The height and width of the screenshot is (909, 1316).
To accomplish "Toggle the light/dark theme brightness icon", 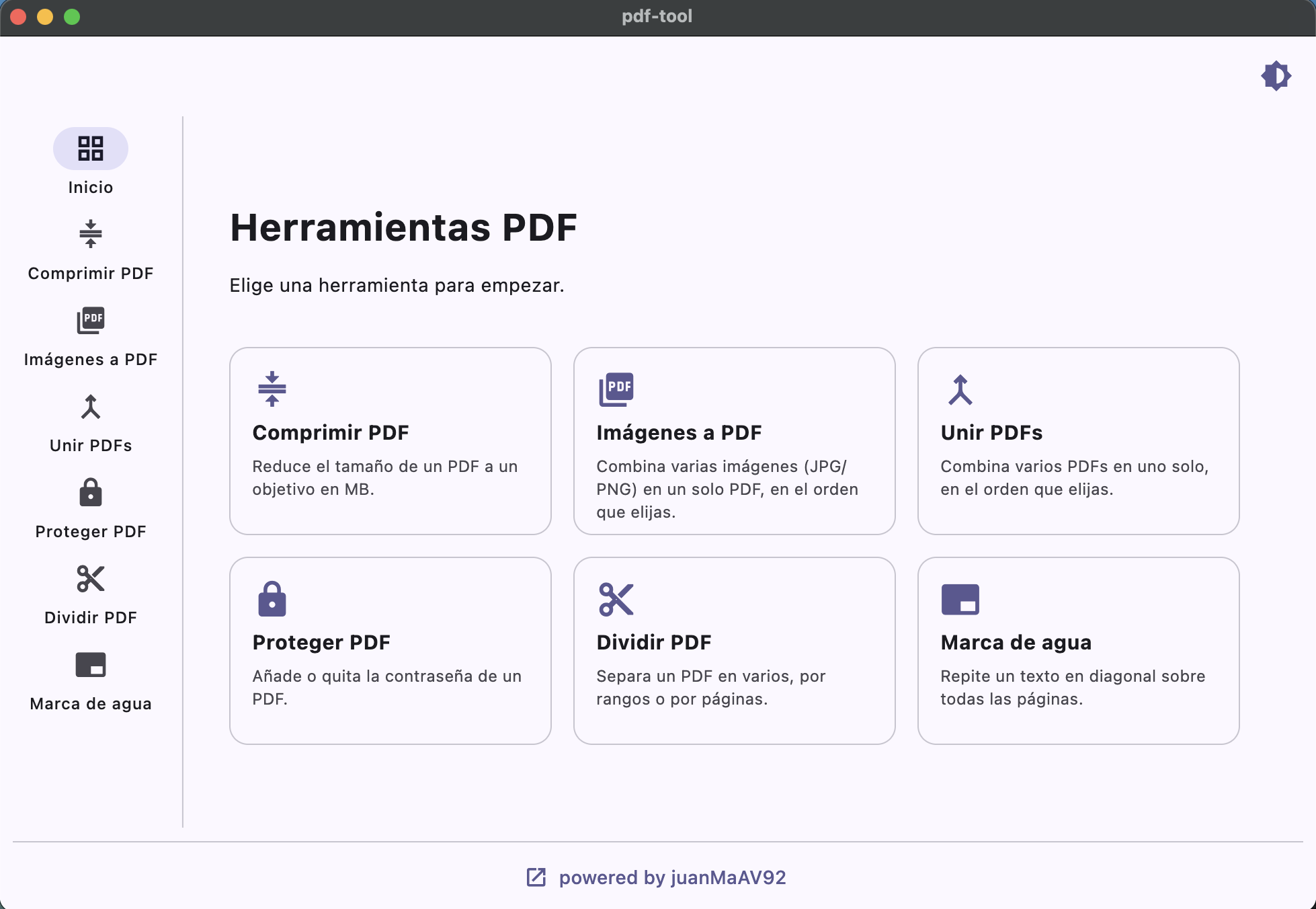I will pos(1276,76).
